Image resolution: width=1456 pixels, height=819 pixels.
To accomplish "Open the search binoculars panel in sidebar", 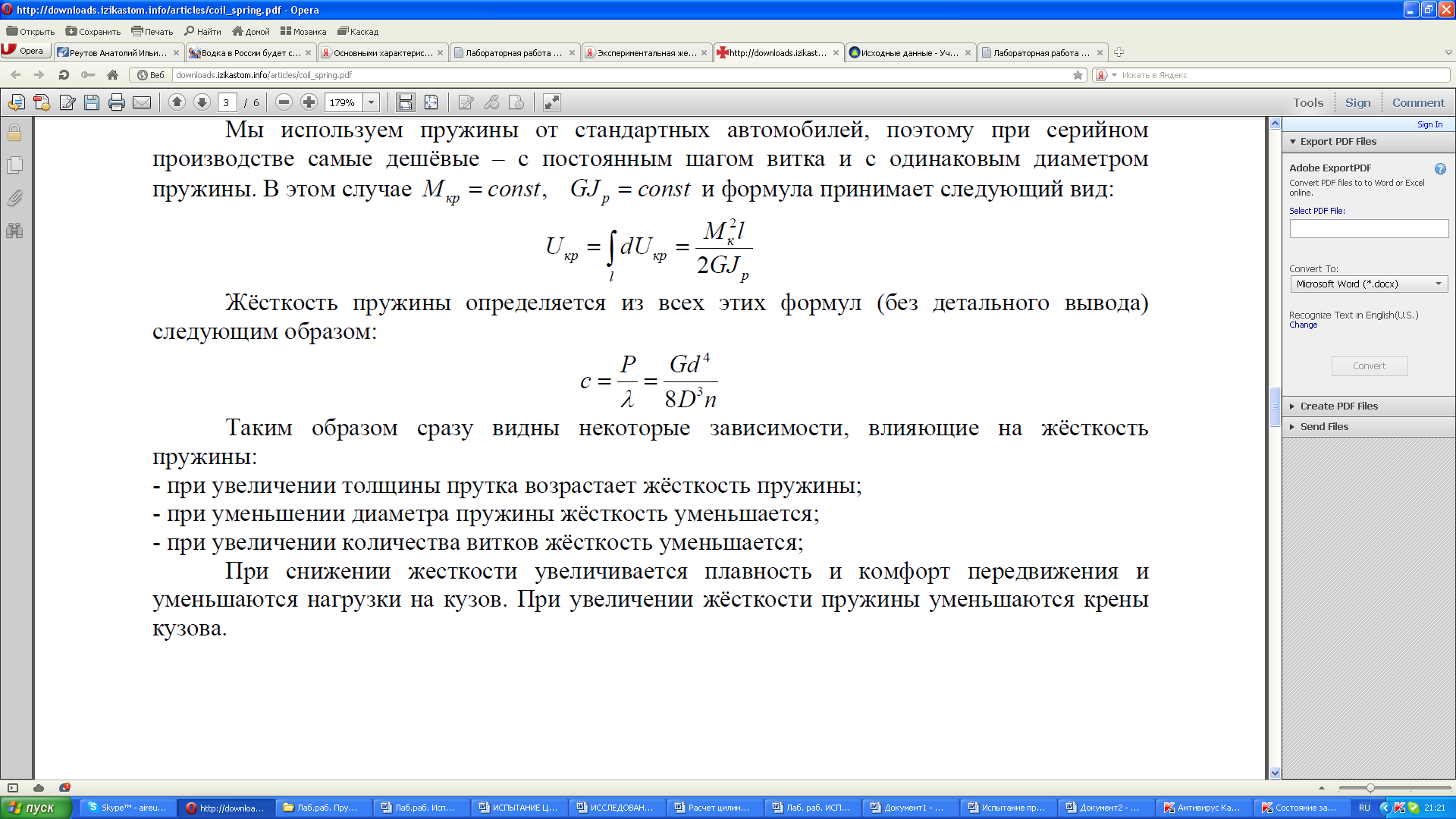I will (14, 231).
